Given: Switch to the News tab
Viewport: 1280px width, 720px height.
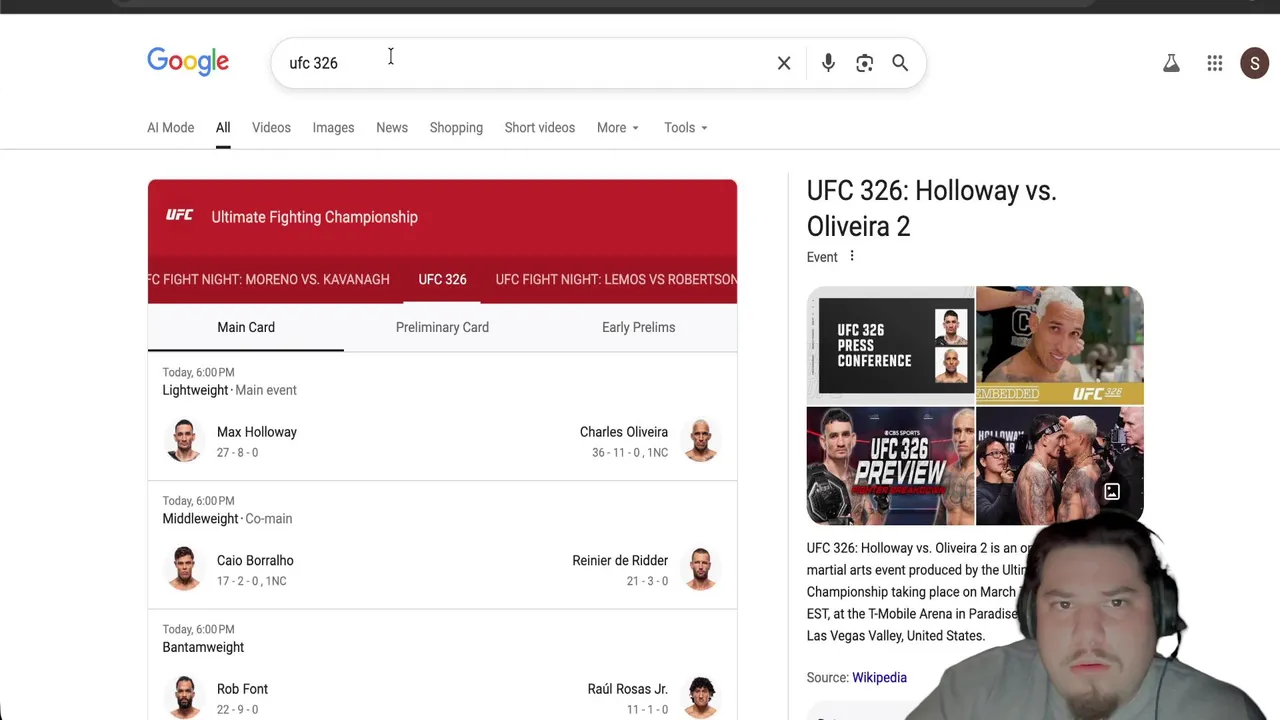Looking at the screenshot, I should pyautogui.click(x=392, y=128).
